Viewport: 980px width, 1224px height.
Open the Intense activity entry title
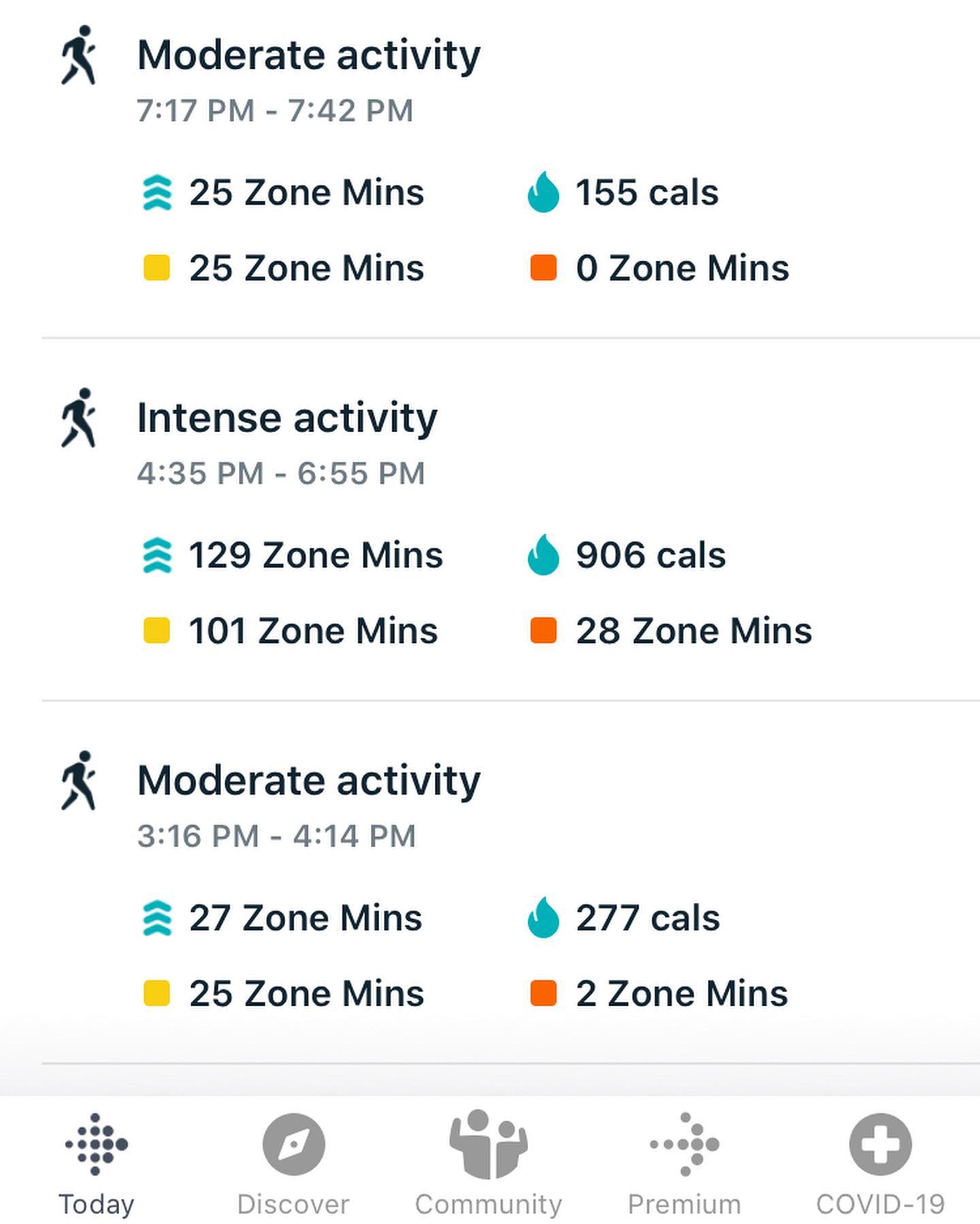click(x=287, y=418)
